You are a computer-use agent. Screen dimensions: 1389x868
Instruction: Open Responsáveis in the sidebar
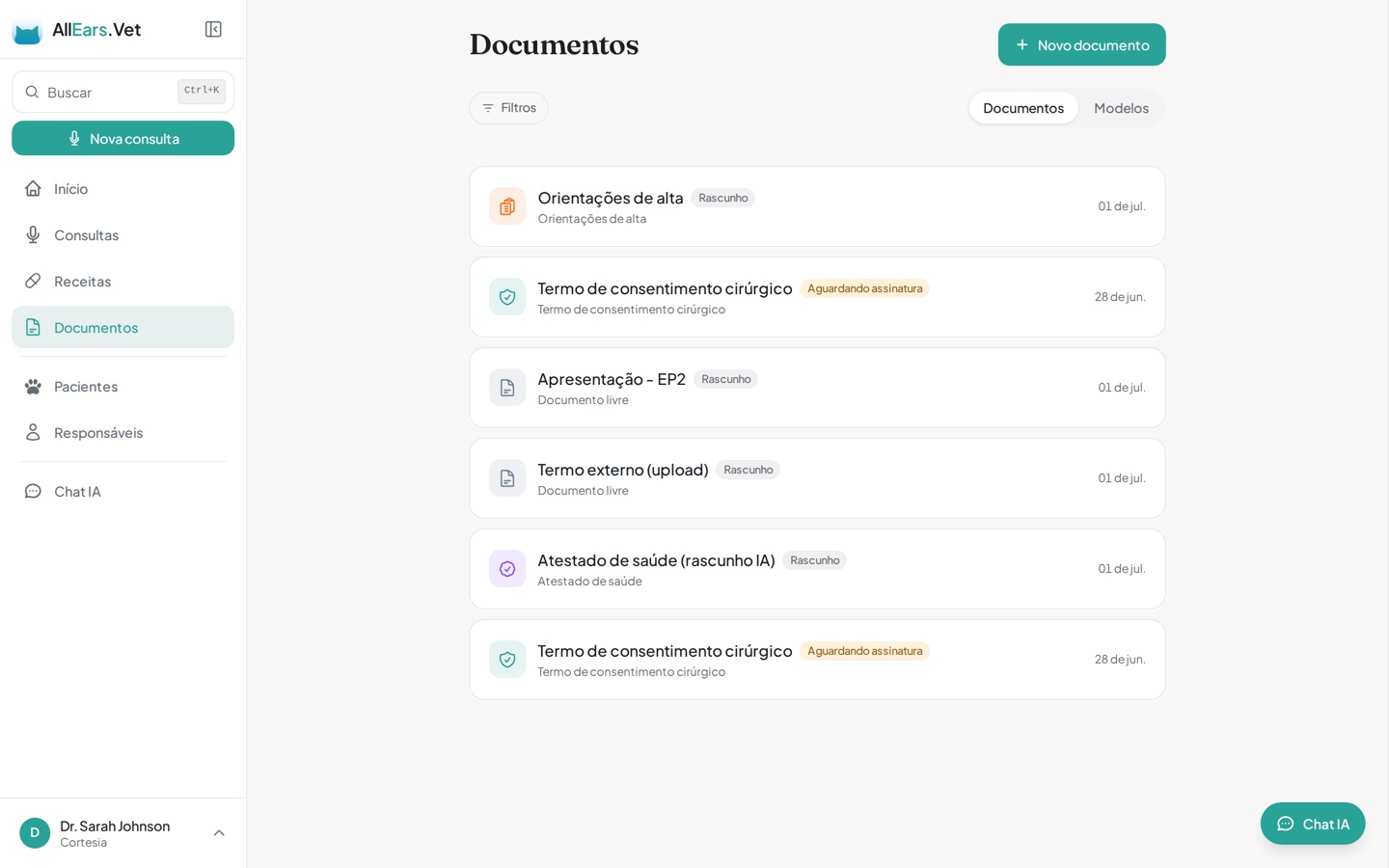pos(123,432)
